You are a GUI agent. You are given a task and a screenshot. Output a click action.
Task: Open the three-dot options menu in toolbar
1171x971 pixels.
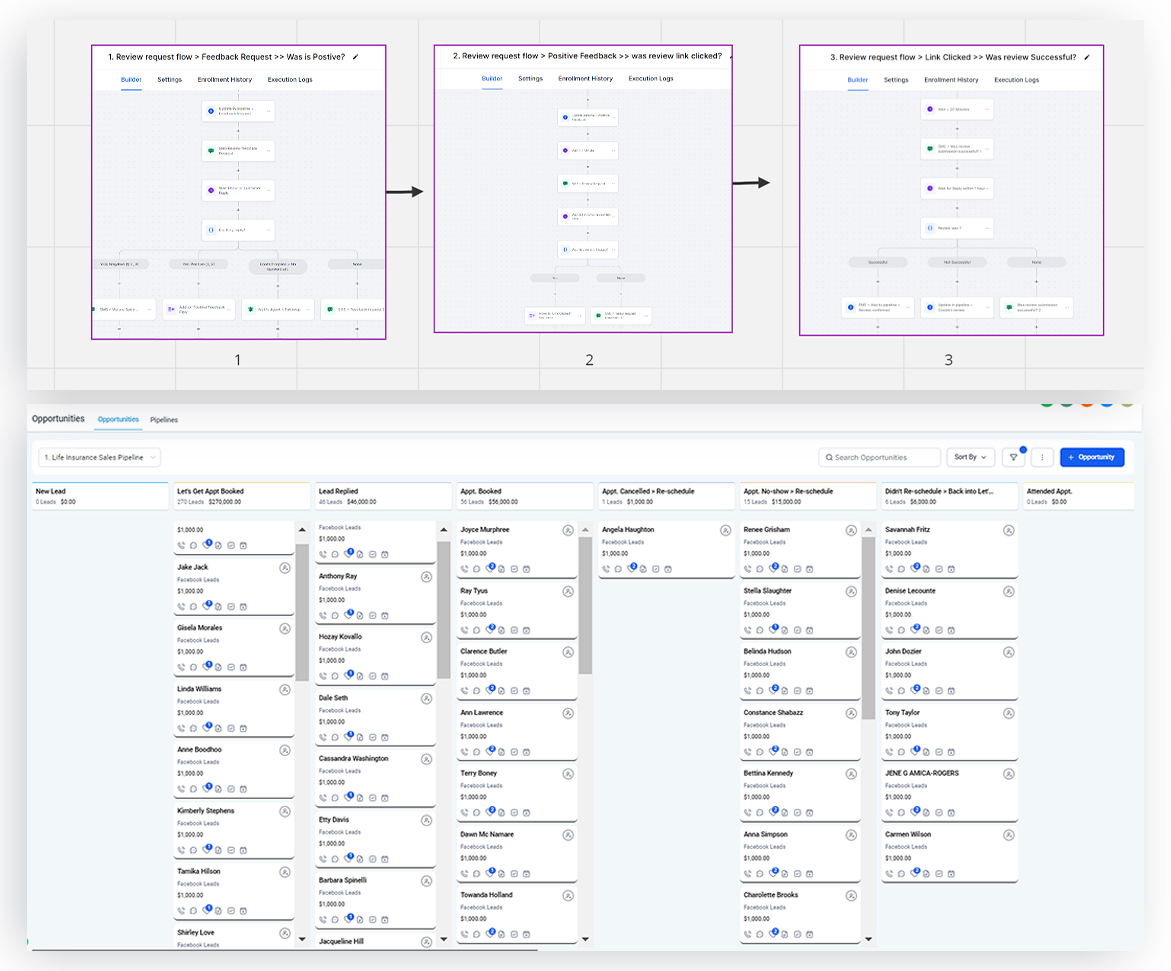coord(1043,457)
